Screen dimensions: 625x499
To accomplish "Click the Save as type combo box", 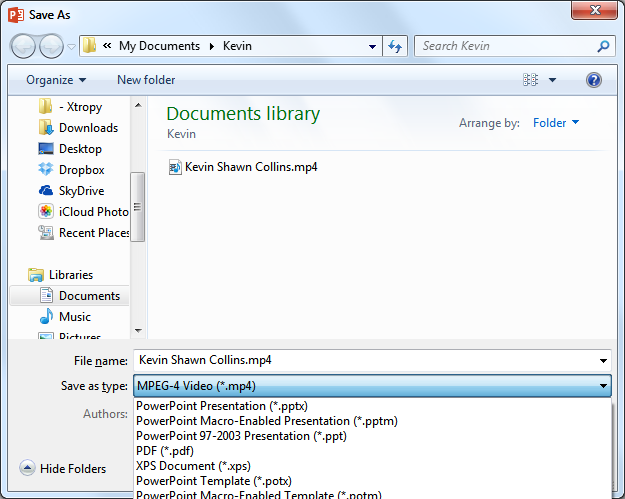I will coord(372,386).
